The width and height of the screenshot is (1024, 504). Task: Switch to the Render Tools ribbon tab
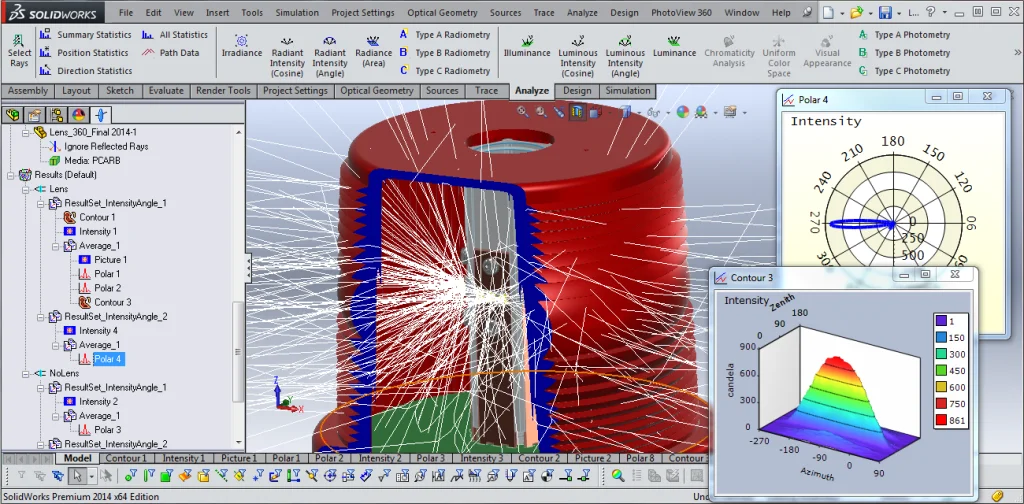(223, 91)
